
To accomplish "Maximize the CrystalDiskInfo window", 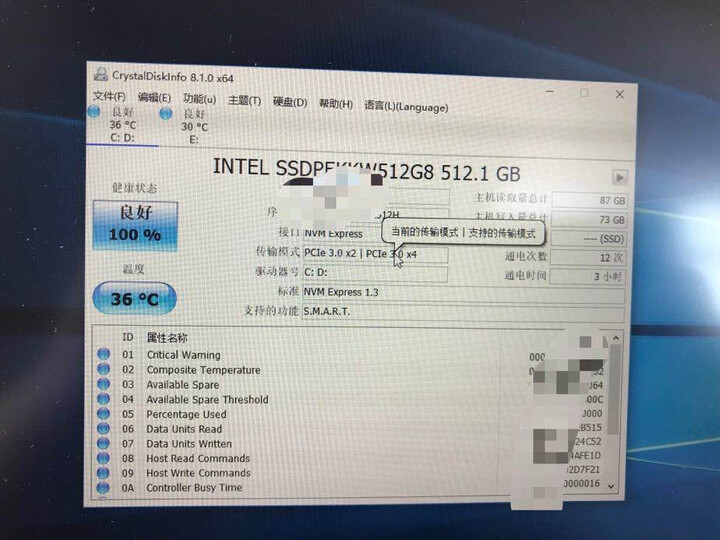I will [585, 93].
